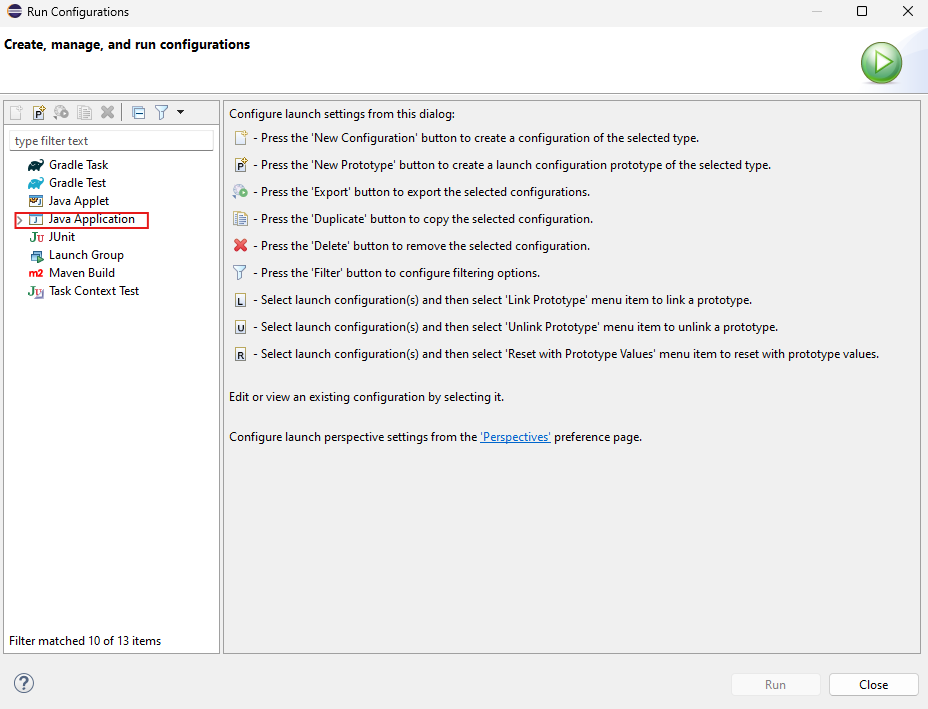The width and height of the screenshot is (928, 709).
Task: Click the Filter funnel toolbar icon
Action: (161, 113)
